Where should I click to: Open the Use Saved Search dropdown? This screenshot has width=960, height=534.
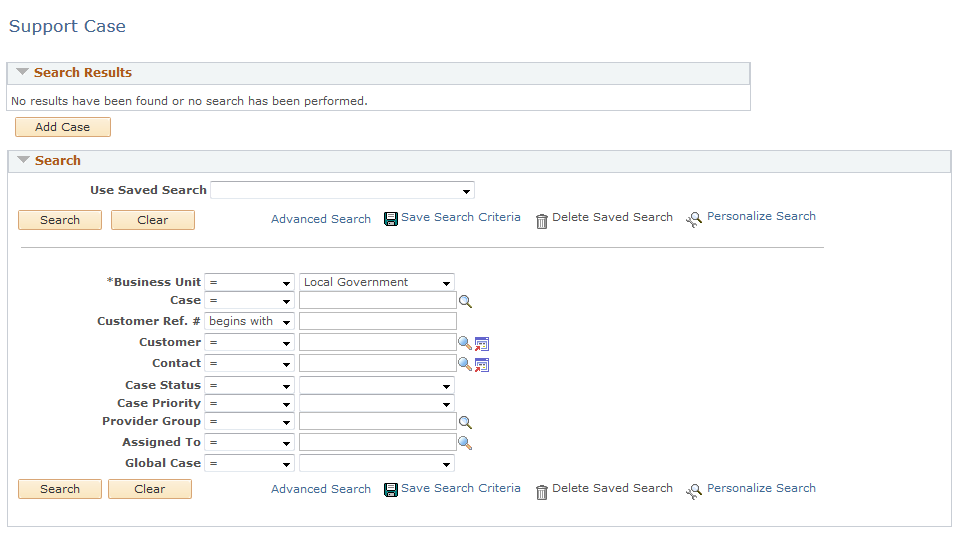pyautogui.click(x=342, y=190)
